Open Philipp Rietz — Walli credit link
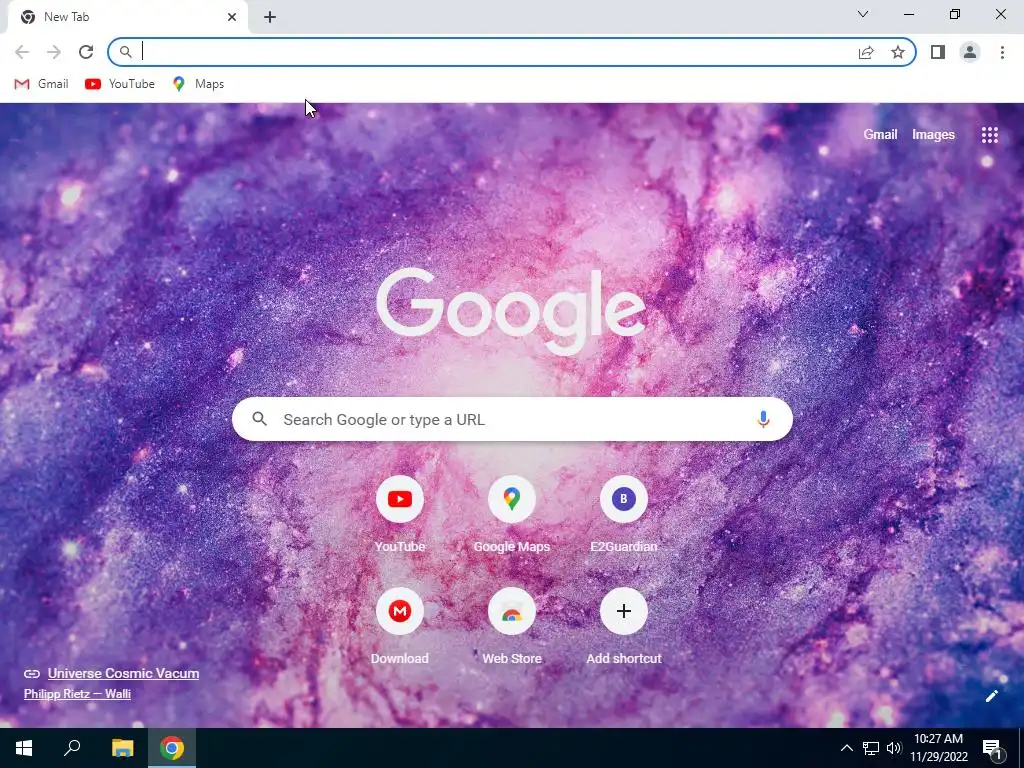The height and width of the screenshot is (768, 1024). [77, 694]
